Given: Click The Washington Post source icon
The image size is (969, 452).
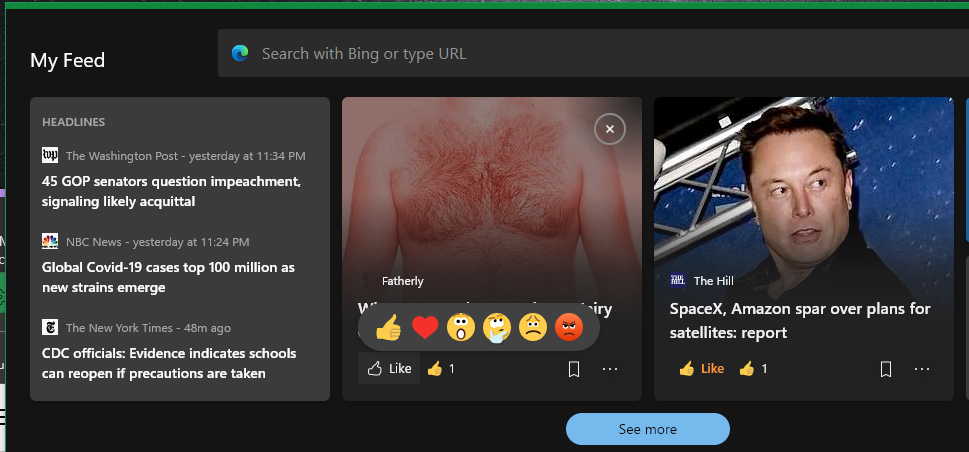Looking at the screenshot, I should (50, 155).
